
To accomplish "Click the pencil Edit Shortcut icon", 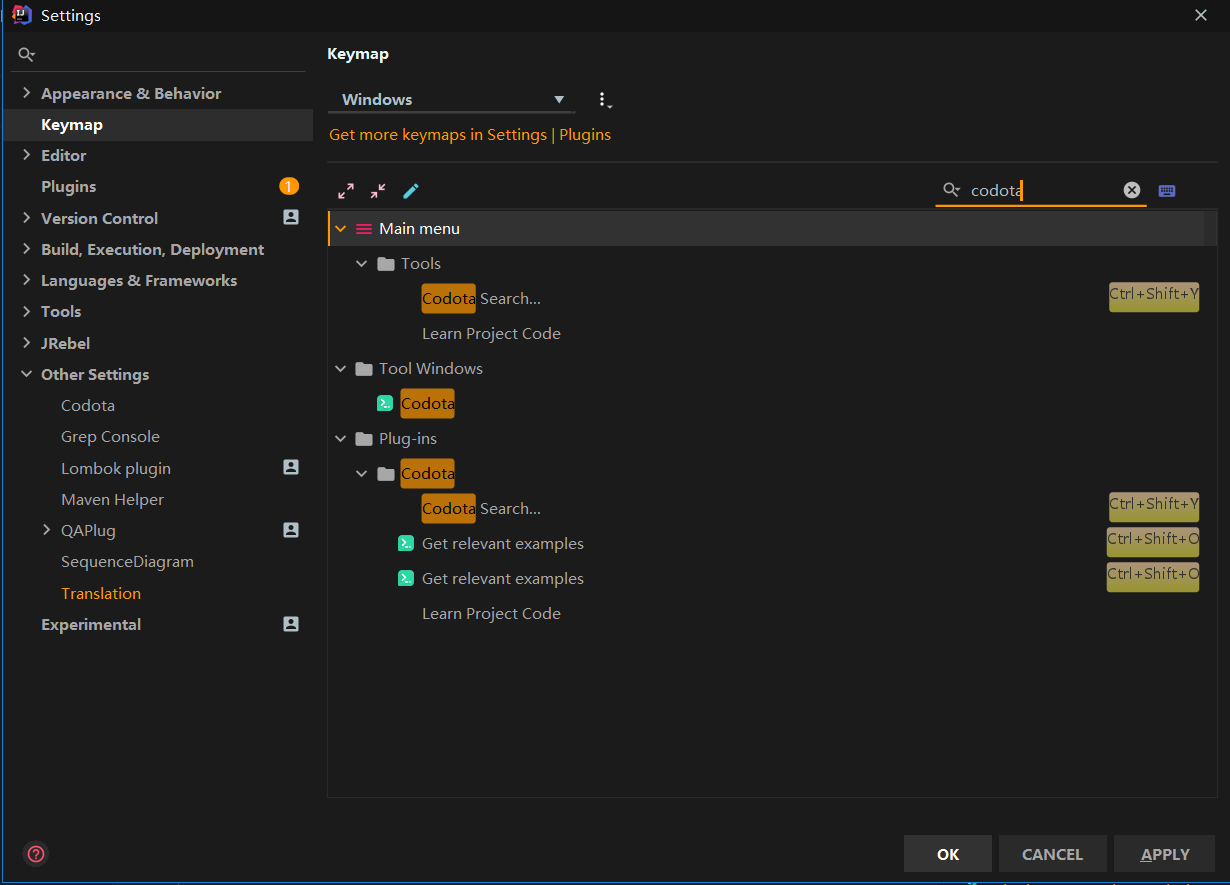I will (x=410, y=191).
